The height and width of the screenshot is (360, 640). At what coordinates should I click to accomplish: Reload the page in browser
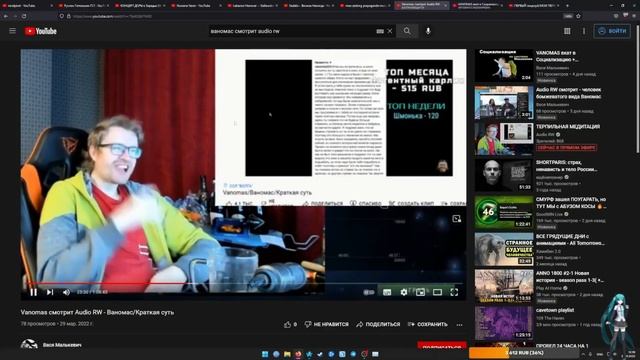24,16
